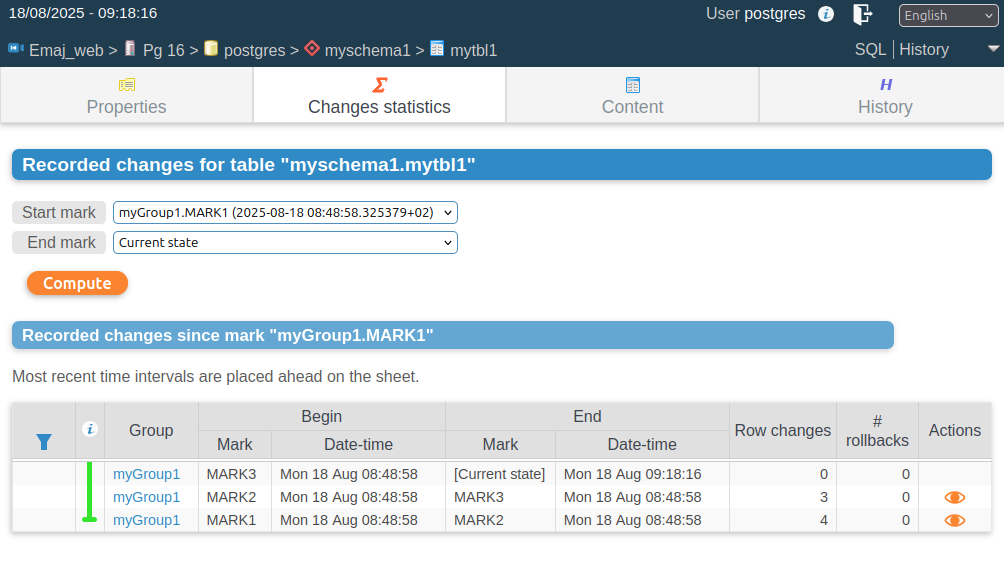
Task: Open the myschema1 breadcrumb link
Action: click(x=367, y=51)
